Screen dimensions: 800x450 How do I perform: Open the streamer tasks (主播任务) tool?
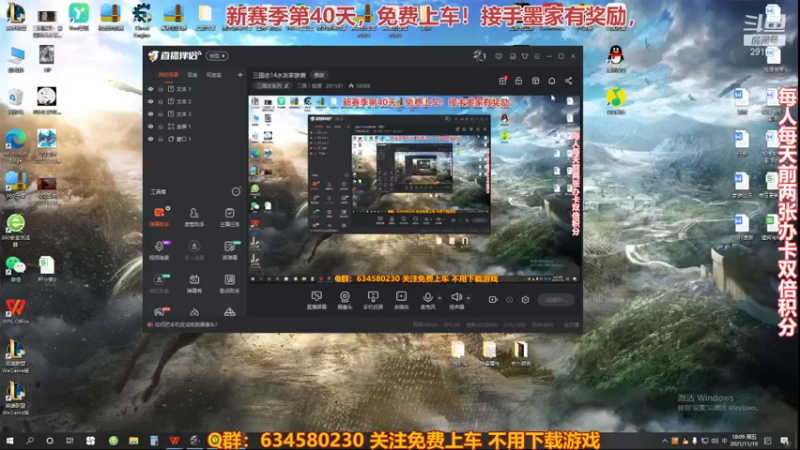click(230, 216)
